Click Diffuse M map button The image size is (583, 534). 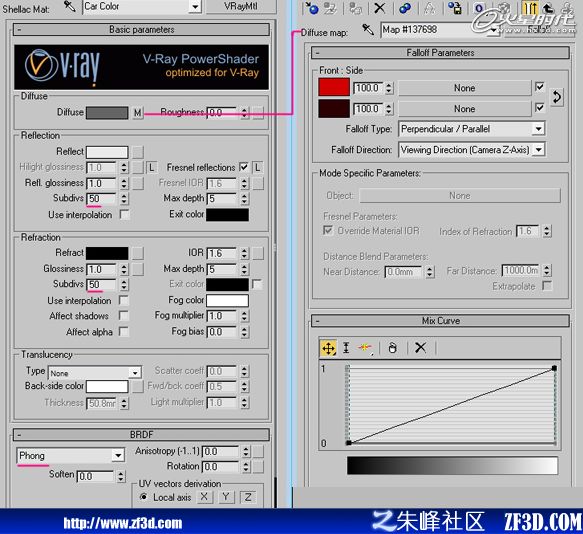click(138, 112)
